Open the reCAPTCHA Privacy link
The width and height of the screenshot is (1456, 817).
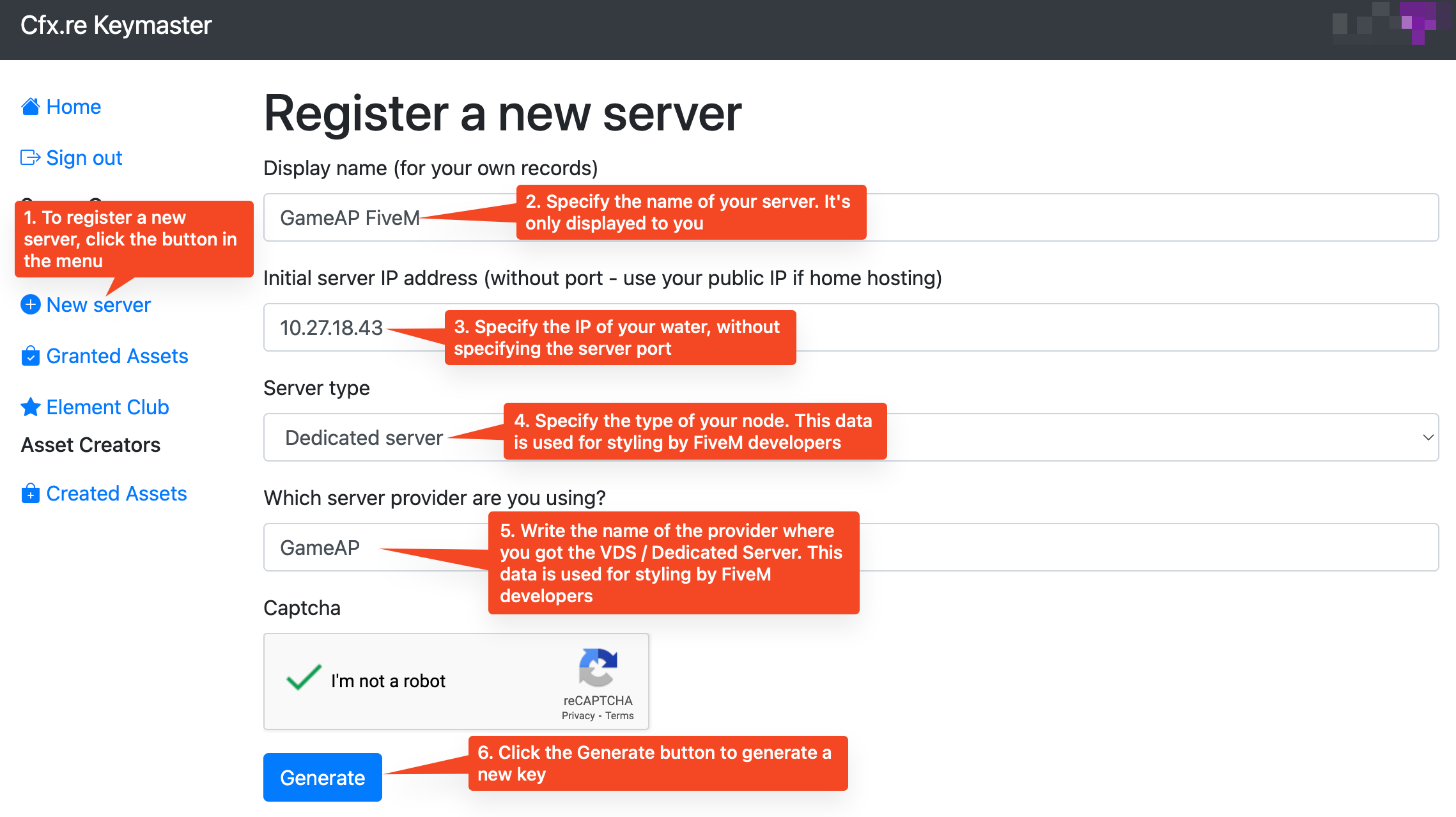(578, 716)
